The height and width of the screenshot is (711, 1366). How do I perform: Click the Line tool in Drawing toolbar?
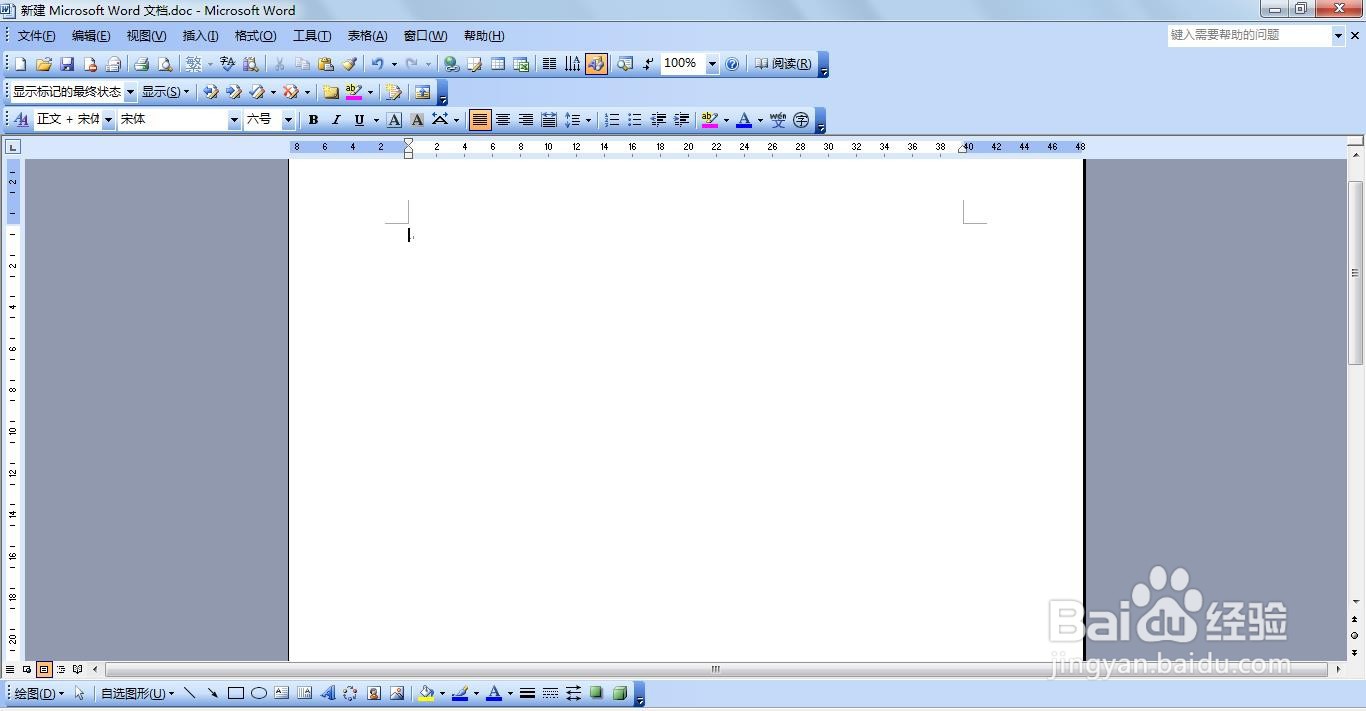190,693
